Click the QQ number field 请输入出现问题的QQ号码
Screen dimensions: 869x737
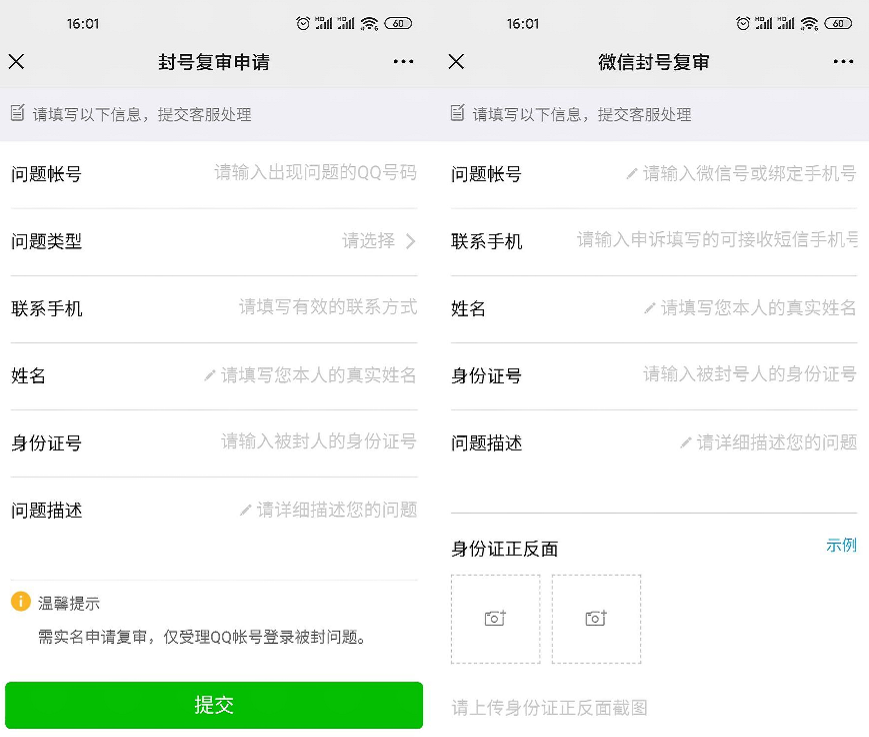point(315,173)
